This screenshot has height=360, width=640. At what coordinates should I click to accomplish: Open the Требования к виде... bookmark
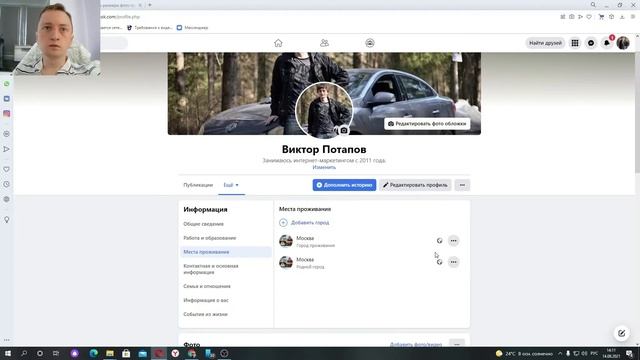pos(149,28)
